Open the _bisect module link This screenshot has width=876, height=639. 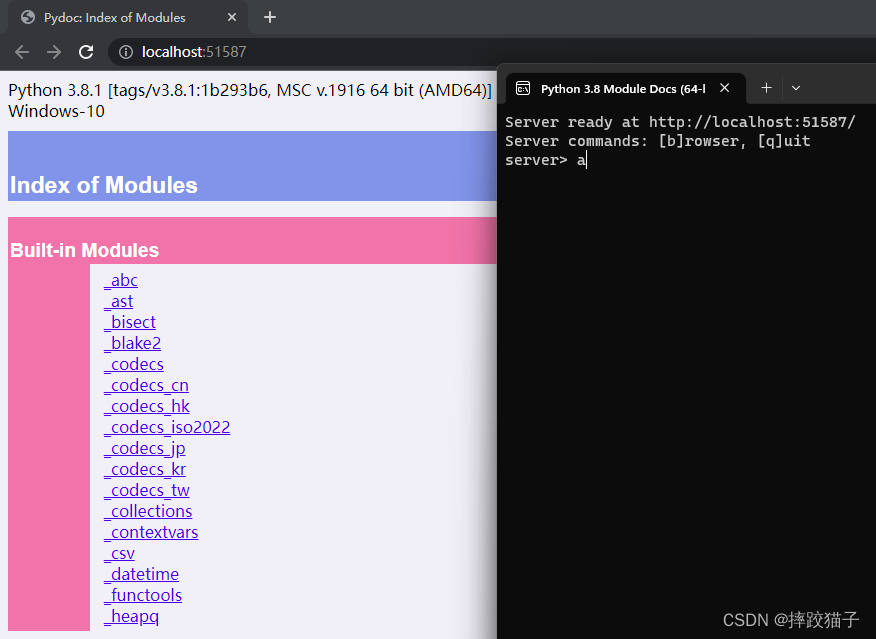[x=130, y=322]
